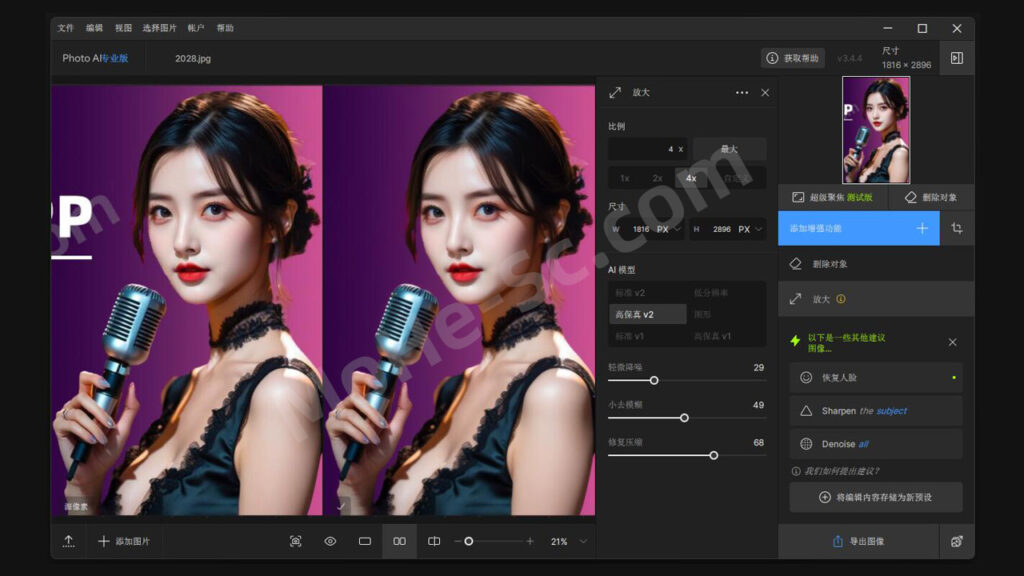Select the side-by-side comparison view icon
This screenshot has height=576, width=1024.
tap(399, 541)
